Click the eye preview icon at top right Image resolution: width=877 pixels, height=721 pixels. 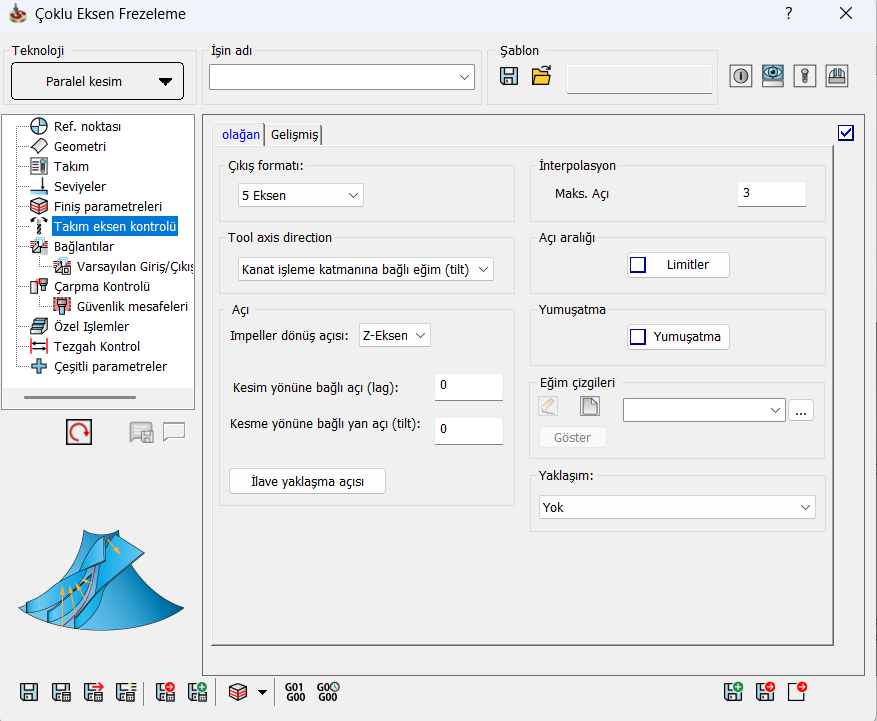click(772, 76)
